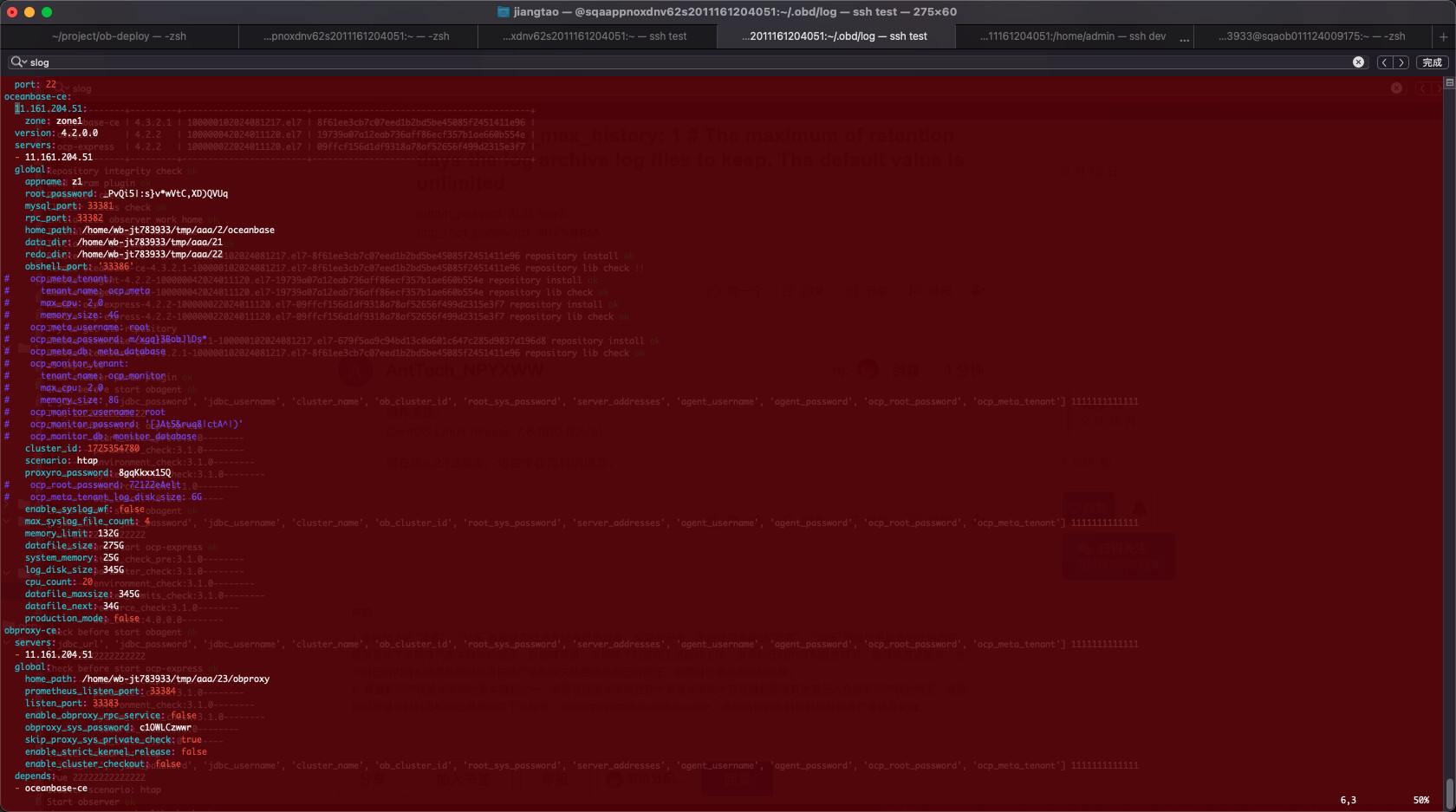The width and height of the screenshot is (1456, 812).
Task: Close the terminal window with red button
Action: pyautogui.click(x=12, y=12)
